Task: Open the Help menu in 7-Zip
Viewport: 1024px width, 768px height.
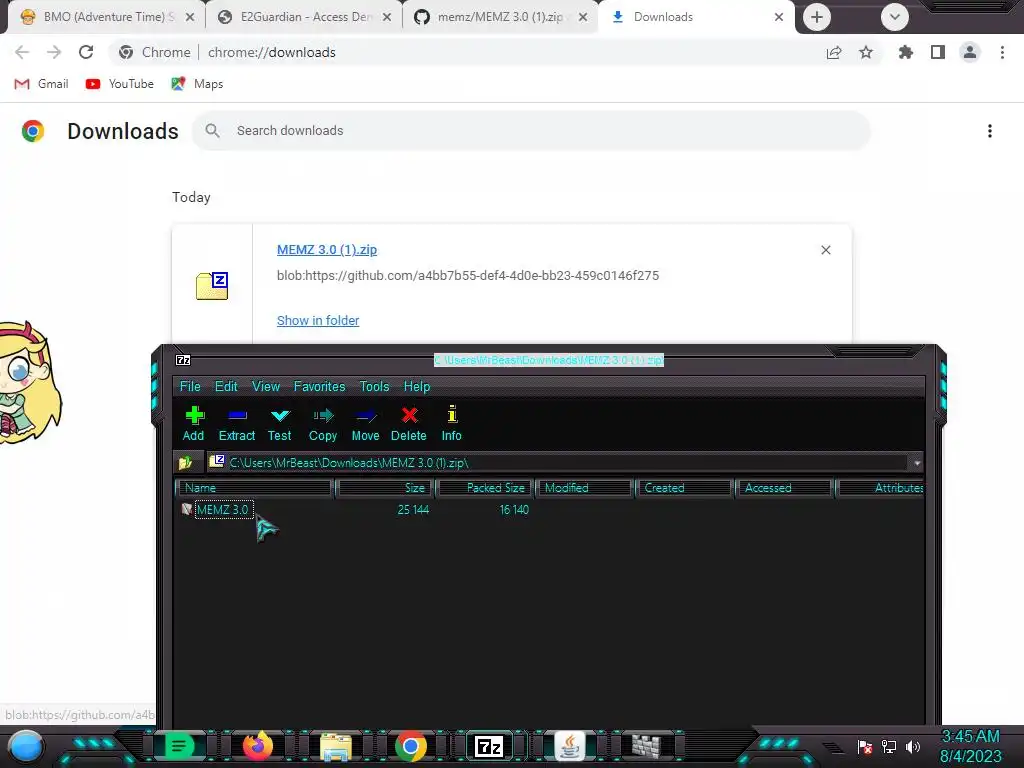Action: click(x=417, y=387)
